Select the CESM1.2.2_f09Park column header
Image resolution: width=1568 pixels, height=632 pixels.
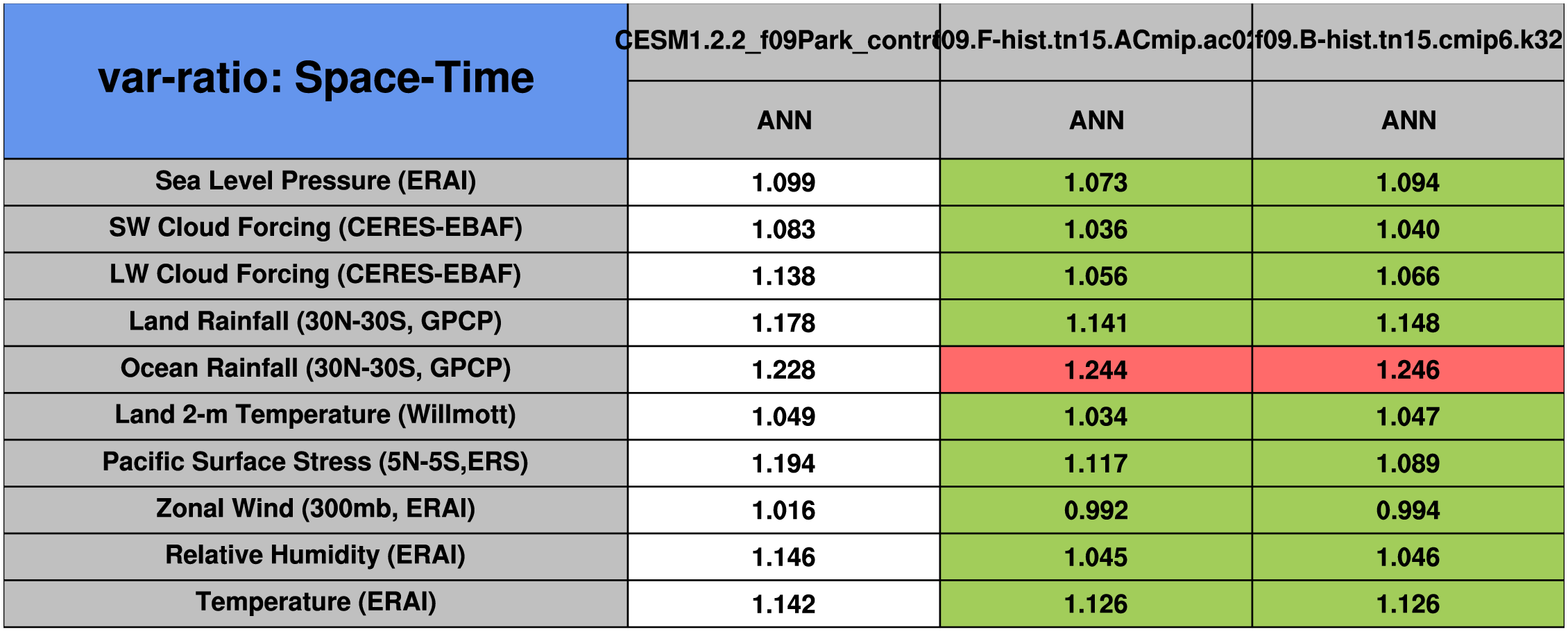click(x=783, y=42)
